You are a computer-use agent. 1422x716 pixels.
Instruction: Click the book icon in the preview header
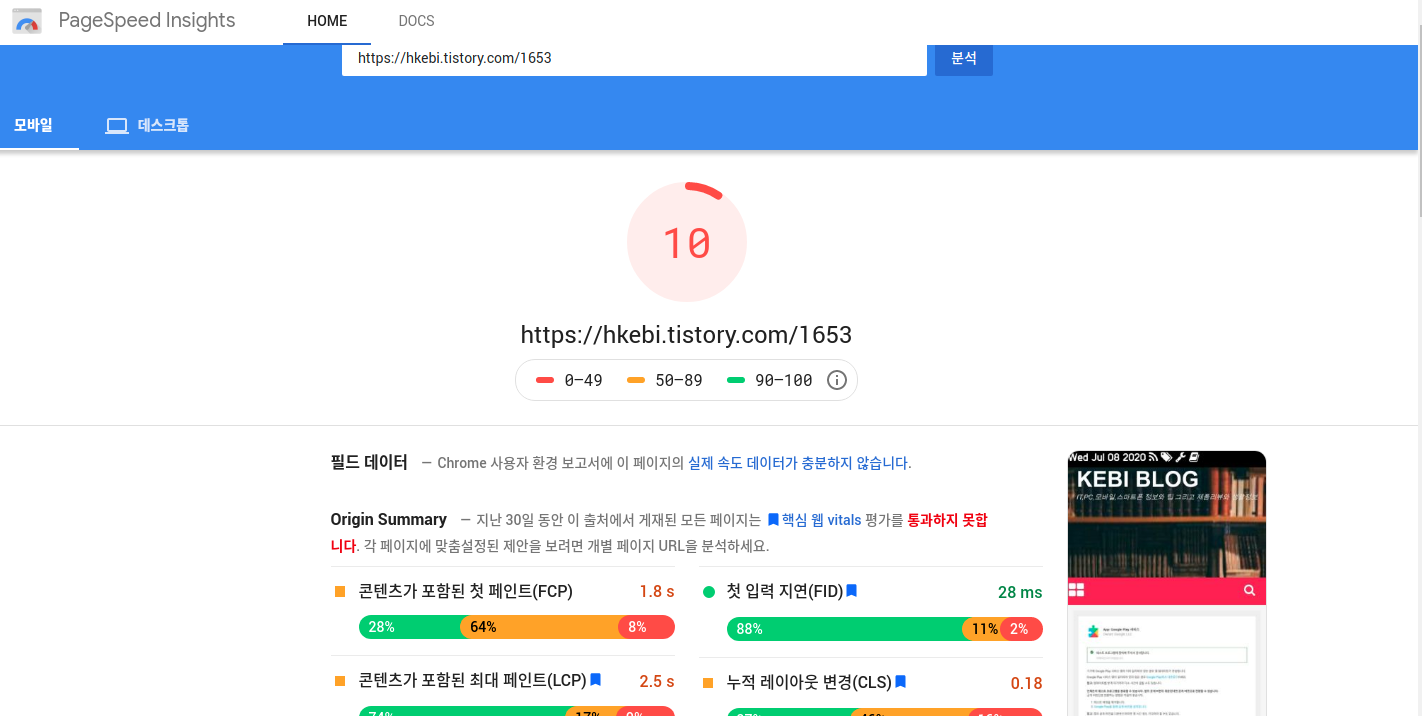1194,457
